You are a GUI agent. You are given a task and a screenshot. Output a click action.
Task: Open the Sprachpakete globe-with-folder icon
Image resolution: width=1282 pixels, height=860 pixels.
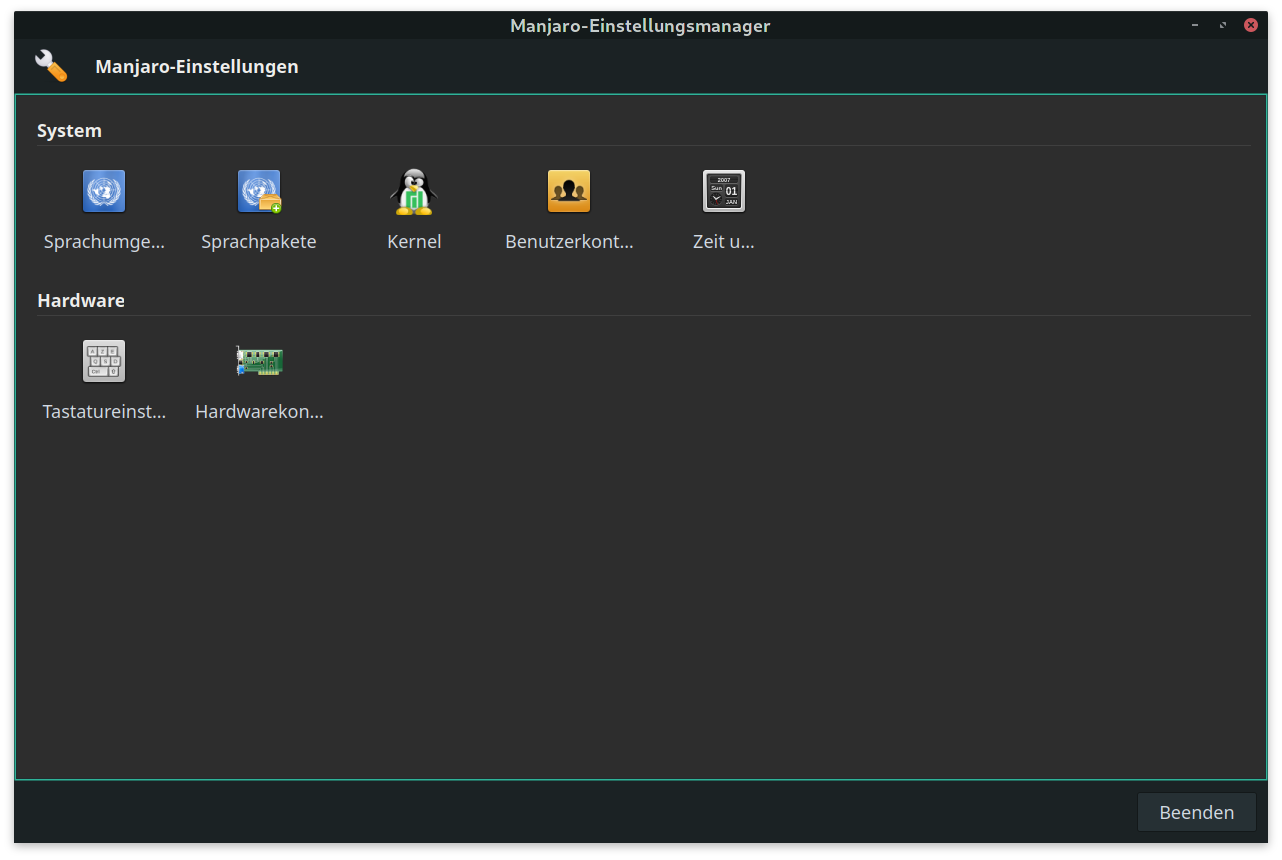point(259,191)
